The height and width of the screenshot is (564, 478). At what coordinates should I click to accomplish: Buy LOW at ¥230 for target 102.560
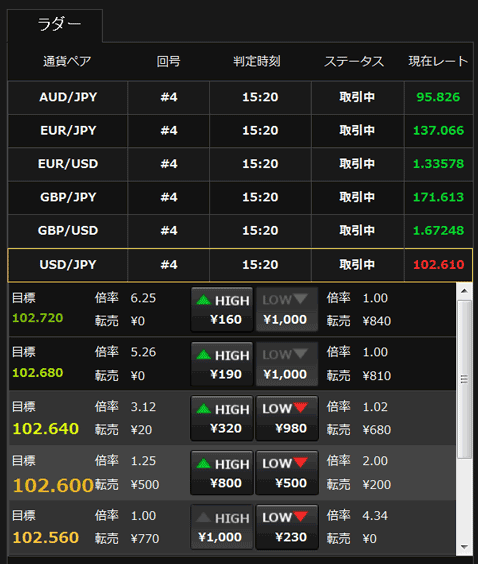pos(287,527)
